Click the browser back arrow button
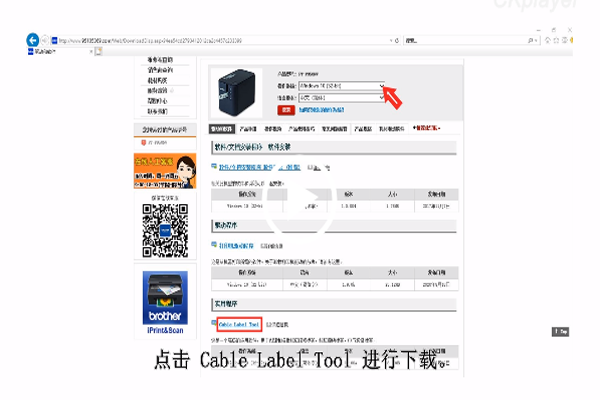This screenshot has width=600, height=400. [34, 40]
